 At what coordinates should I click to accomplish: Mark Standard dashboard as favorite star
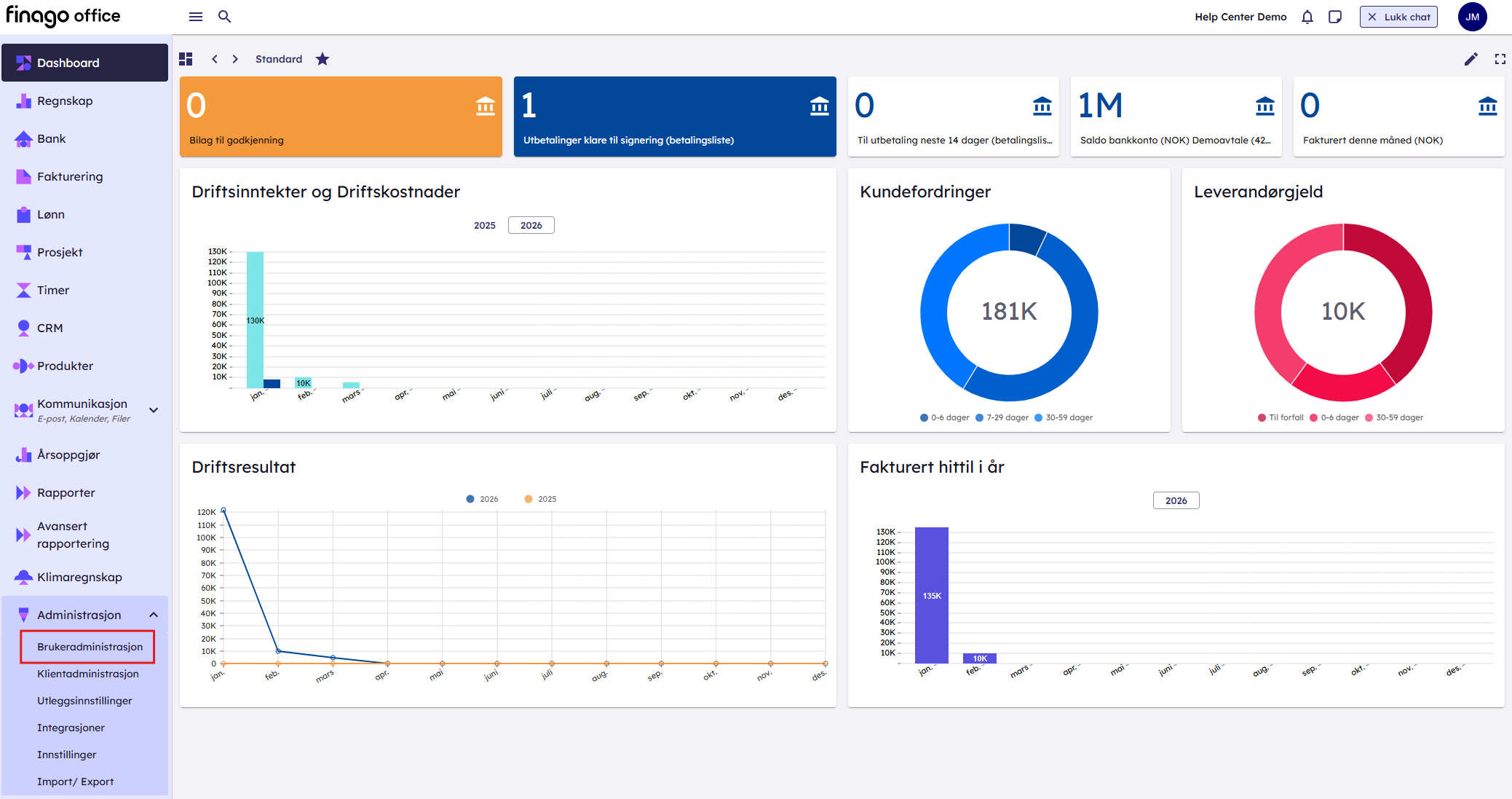pyautogui.click(x=322, y=59)
